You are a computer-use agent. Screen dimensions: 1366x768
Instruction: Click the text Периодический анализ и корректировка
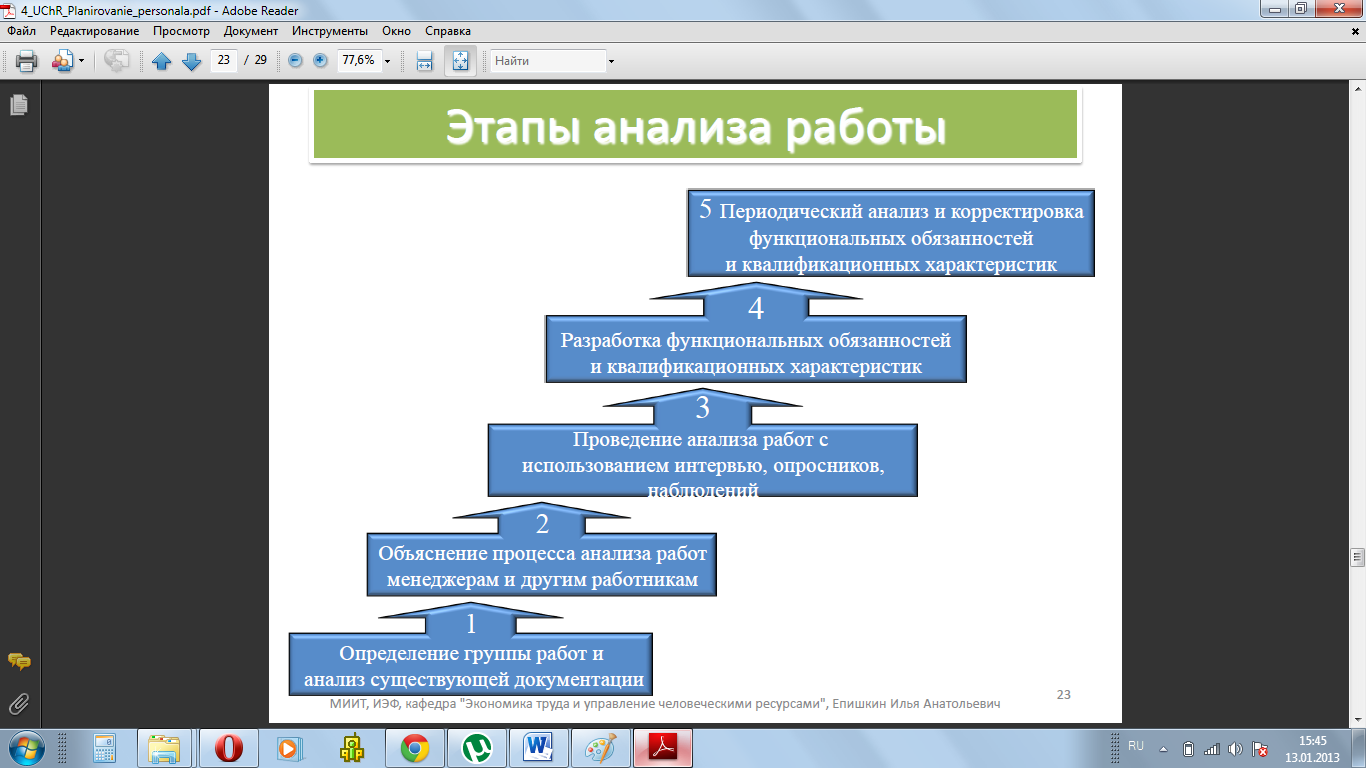pyautogui.click(x=901, y=212)
